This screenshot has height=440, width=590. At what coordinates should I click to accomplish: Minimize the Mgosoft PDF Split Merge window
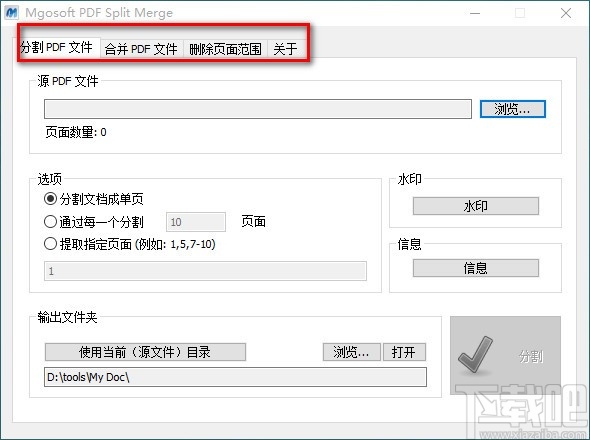tap(475, 13)
